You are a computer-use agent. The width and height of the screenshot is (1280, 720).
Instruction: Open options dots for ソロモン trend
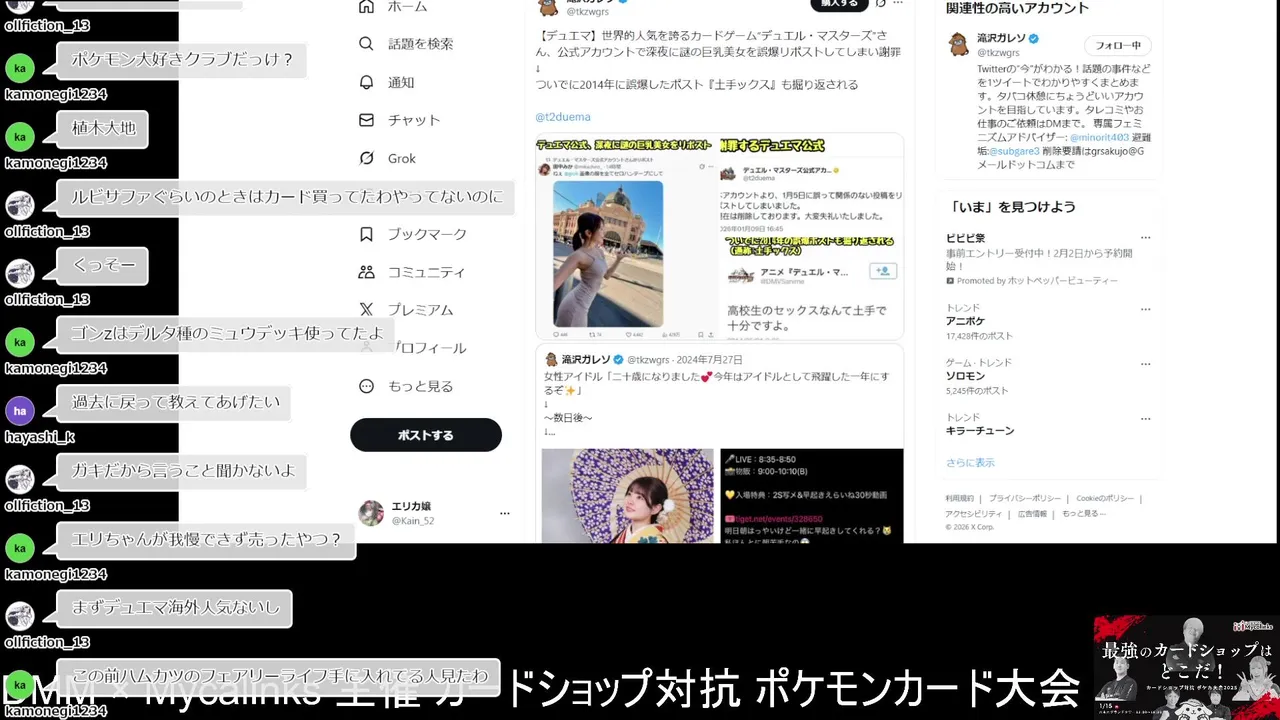click(1145, 363)
